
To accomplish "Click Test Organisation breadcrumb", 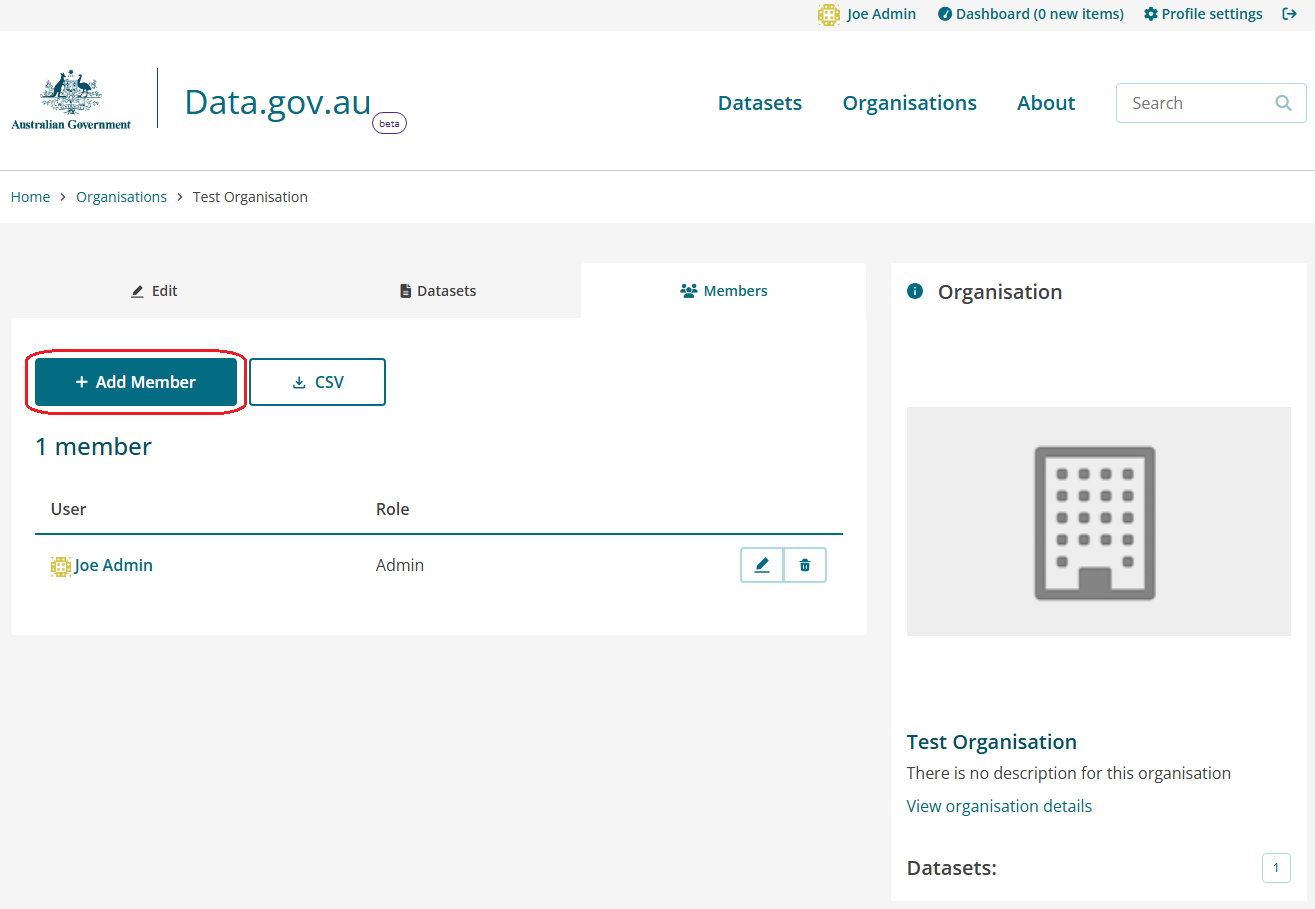I will 250,197.
